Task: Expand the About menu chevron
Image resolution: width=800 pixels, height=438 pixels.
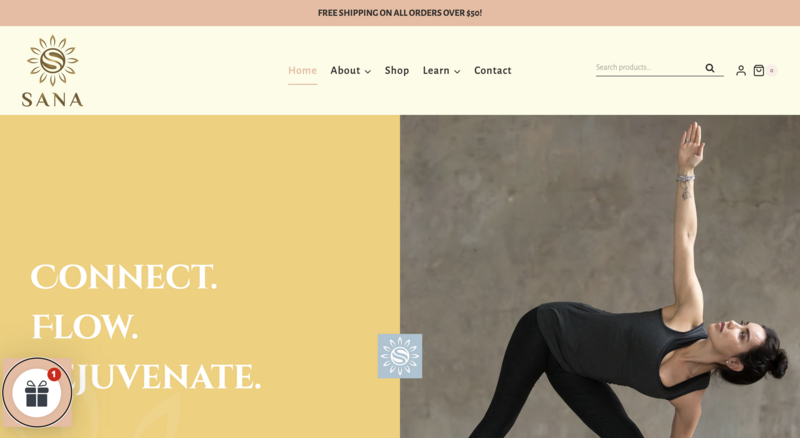Action: (367, 71)
